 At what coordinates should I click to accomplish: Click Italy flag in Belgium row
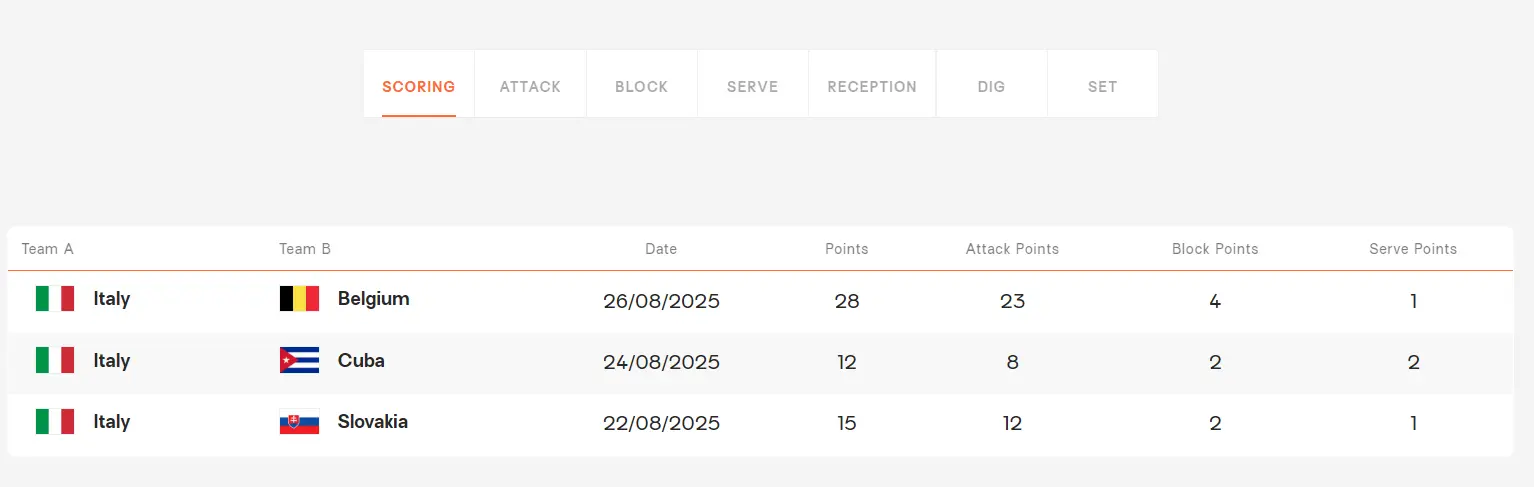(x=55, y=299)
